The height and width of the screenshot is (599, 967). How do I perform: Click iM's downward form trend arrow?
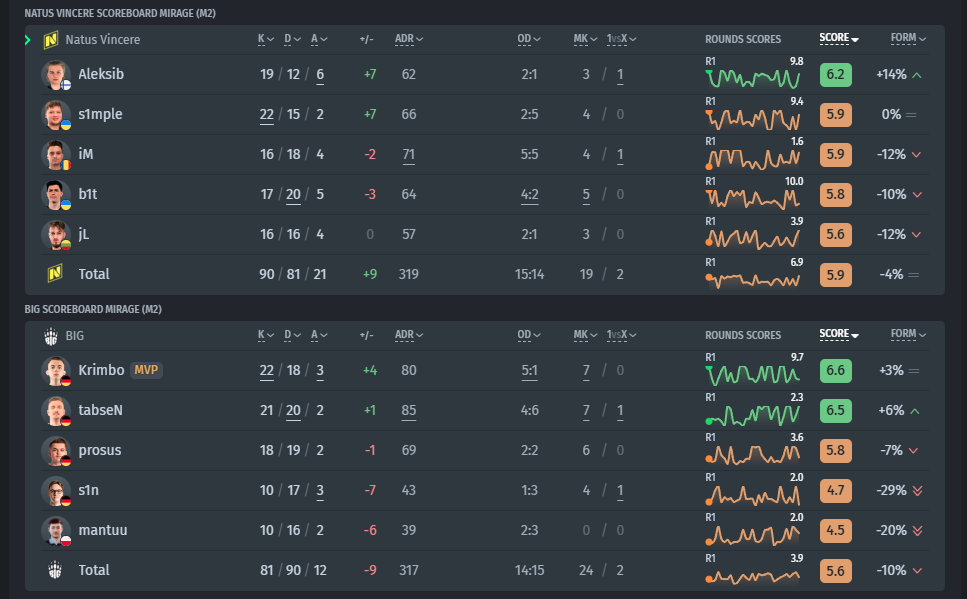click(x=916, y=155)
